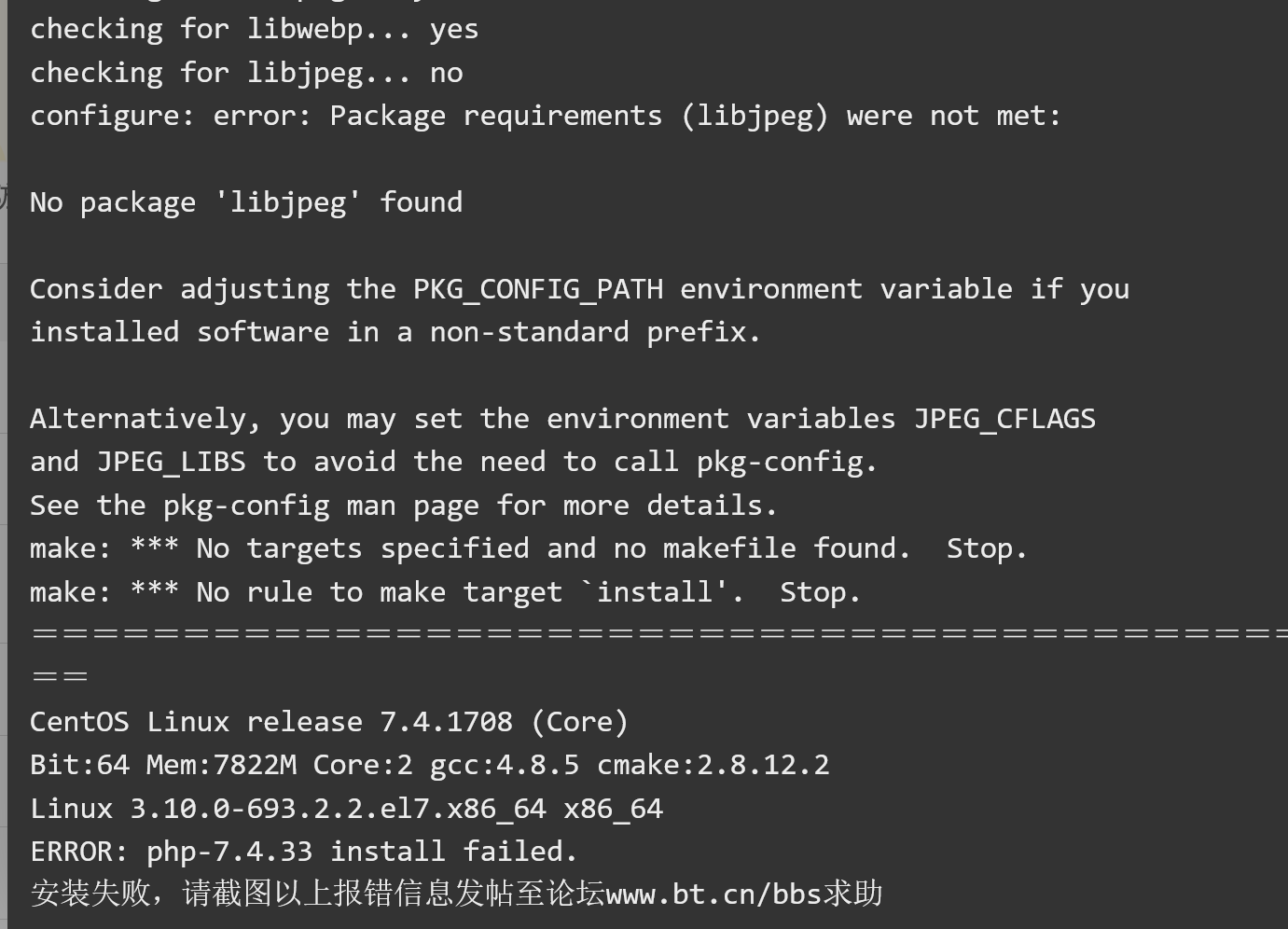Click the 'checking for libwebp... yes' line
This screenshot has height=929, width=1288.
(254, 30)
